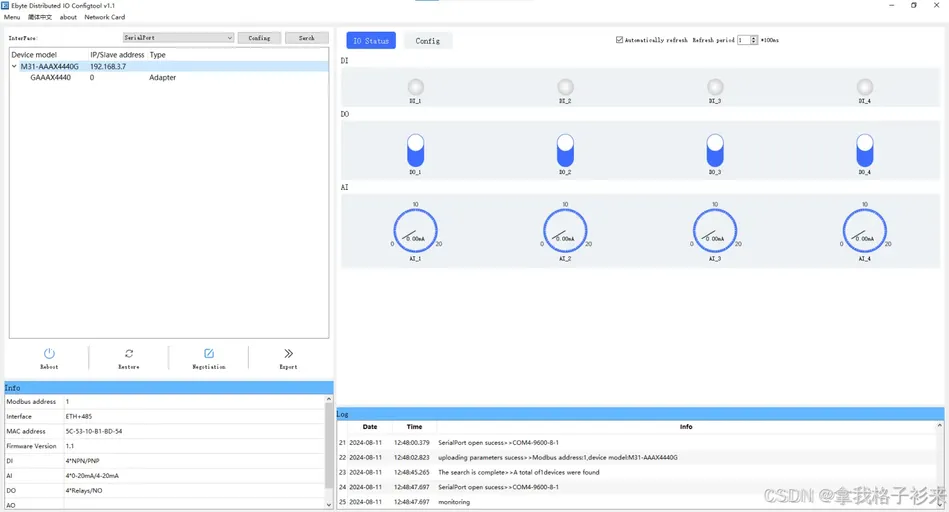Click the DI value 4*NPN/PNP

[82, 461]
